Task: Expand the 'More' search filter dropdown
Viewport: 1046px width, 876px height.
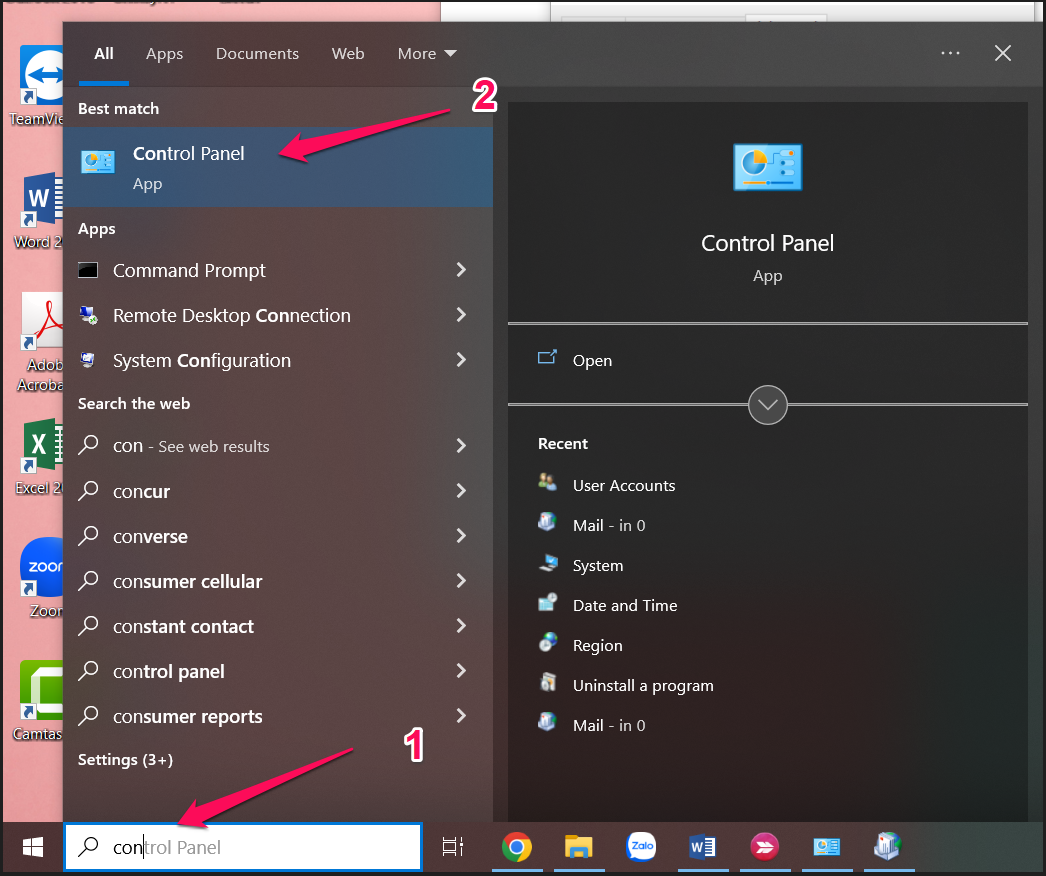Action: 427,54
